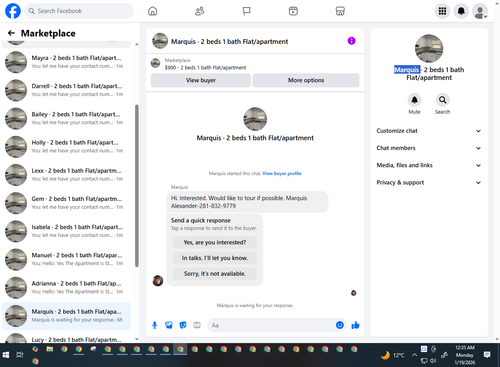This screenshot has width=500, height=367.
Task: Attach a photo with the image icon
Action: point(169,325)
